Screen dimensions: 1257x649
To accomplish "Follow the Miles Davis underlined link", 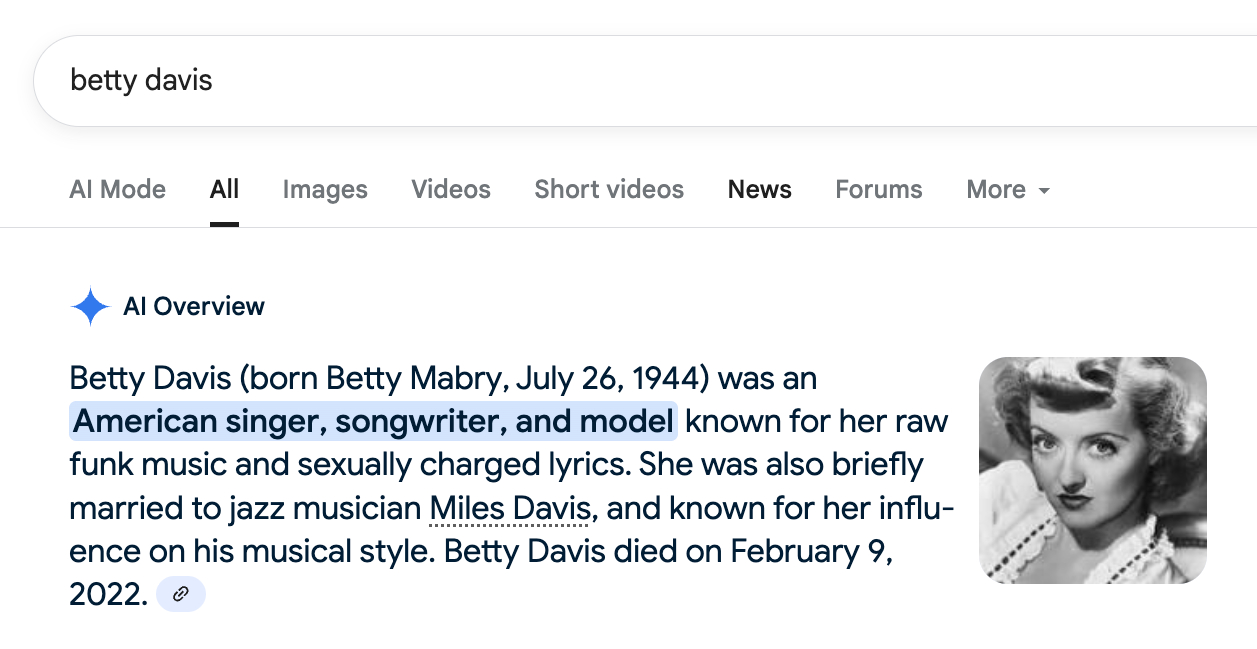I will point(510,509).
